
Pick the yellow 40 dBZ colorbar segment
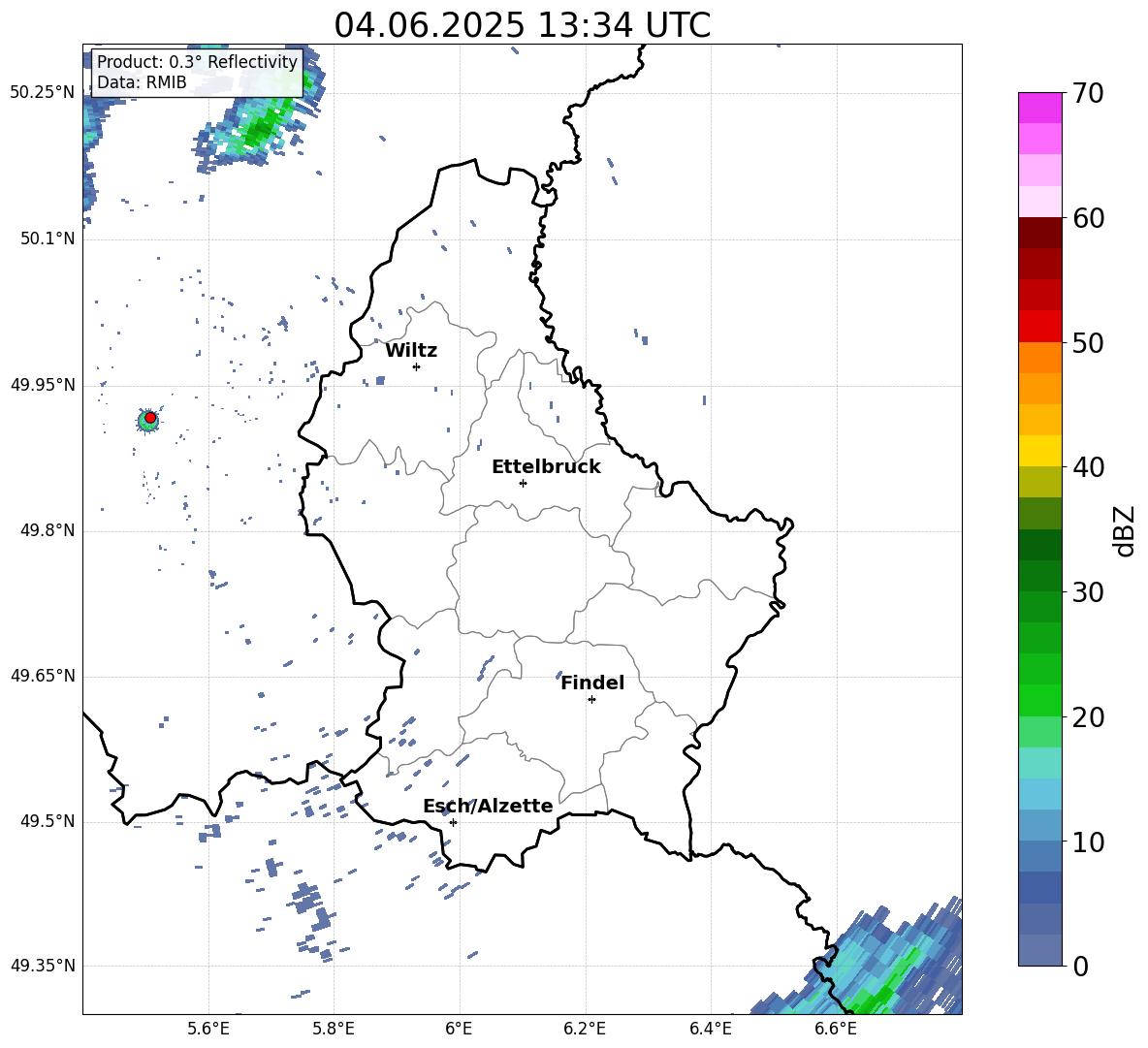pos(1039,451)
